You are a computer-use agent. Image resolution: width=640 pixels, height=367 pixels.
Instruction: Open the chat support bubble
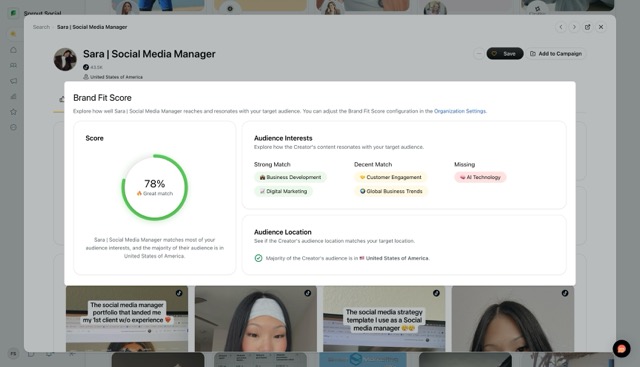point(621,349)
